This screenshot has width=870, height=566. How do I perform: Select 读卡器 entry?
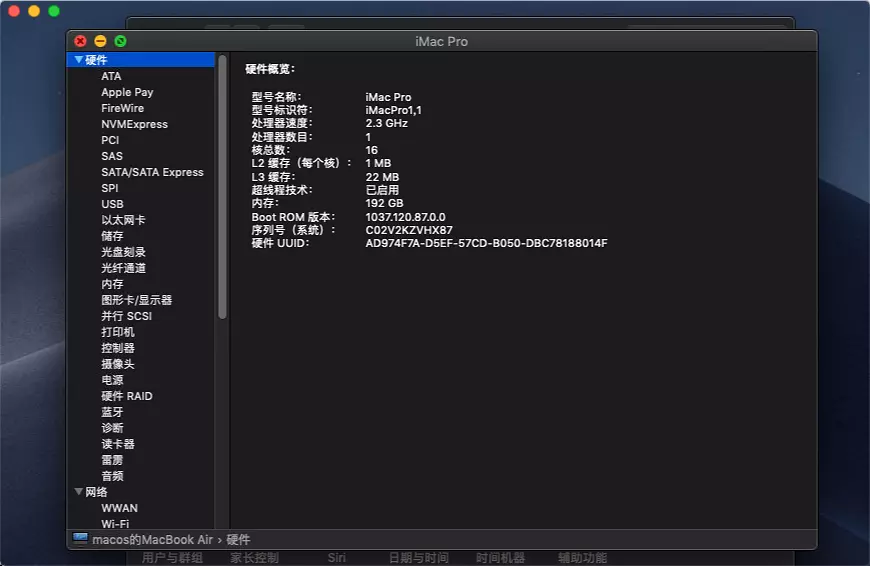coord(118,444)
